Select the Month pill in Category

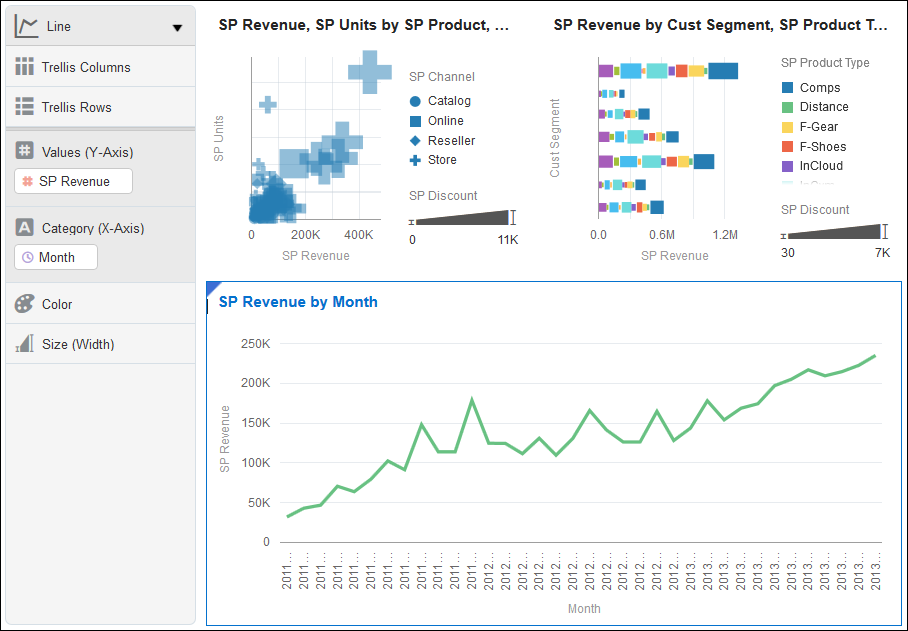pyautogui.click(x=56, y=257)
